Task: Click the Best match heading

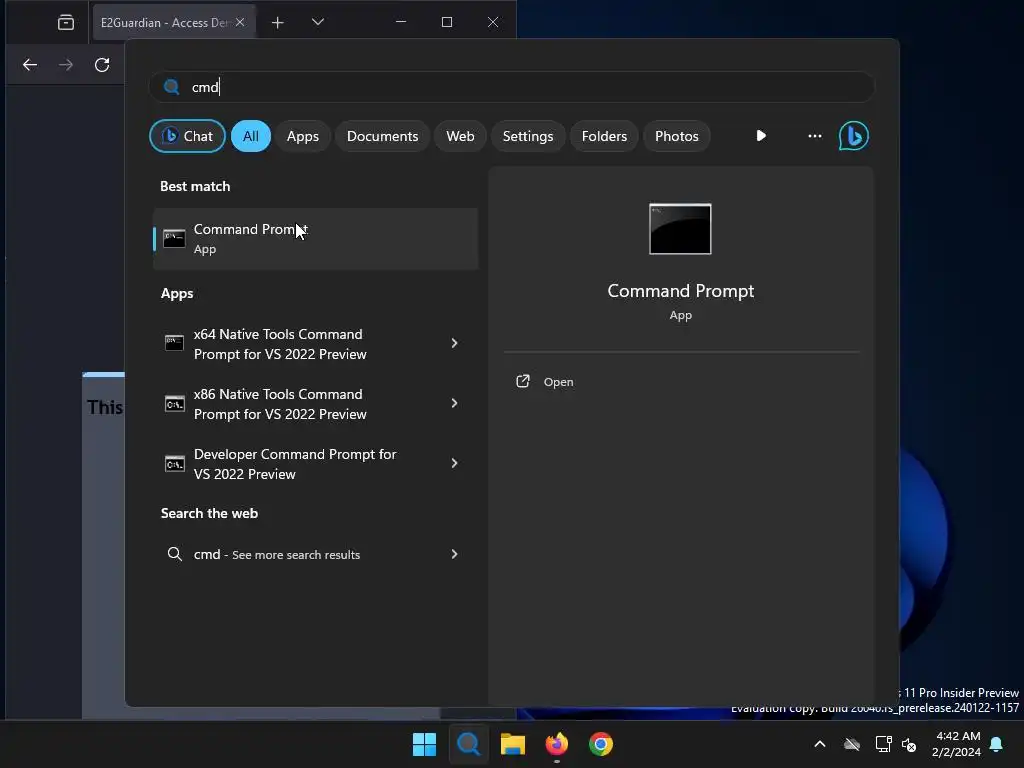Action: [x=195, y=186]
